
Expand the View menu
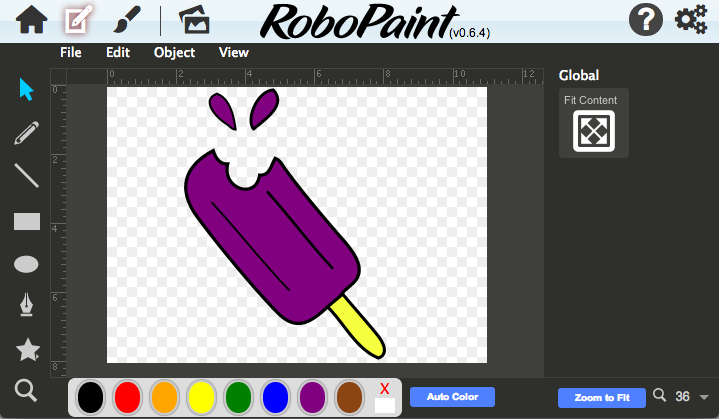[x=233, y=52]
